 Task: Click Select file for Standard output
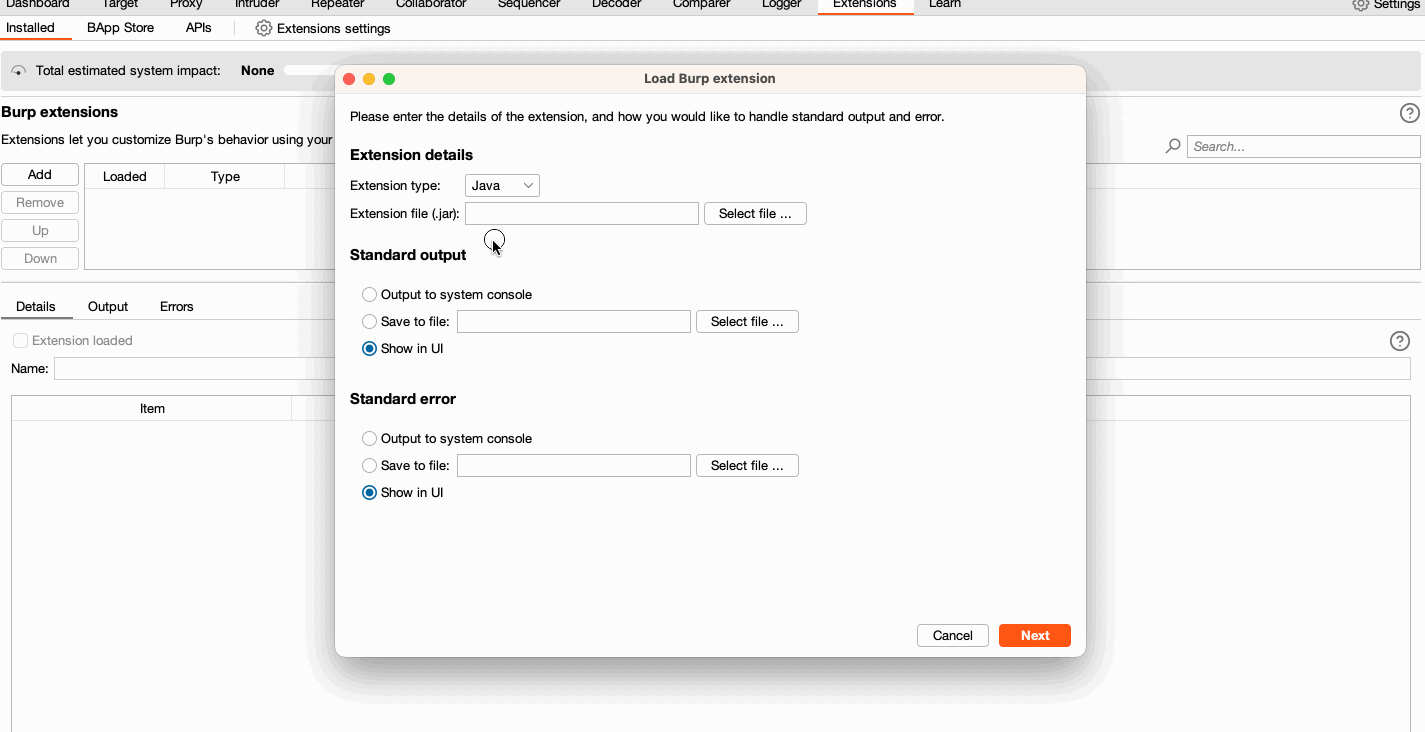click(x=747, y=322)
